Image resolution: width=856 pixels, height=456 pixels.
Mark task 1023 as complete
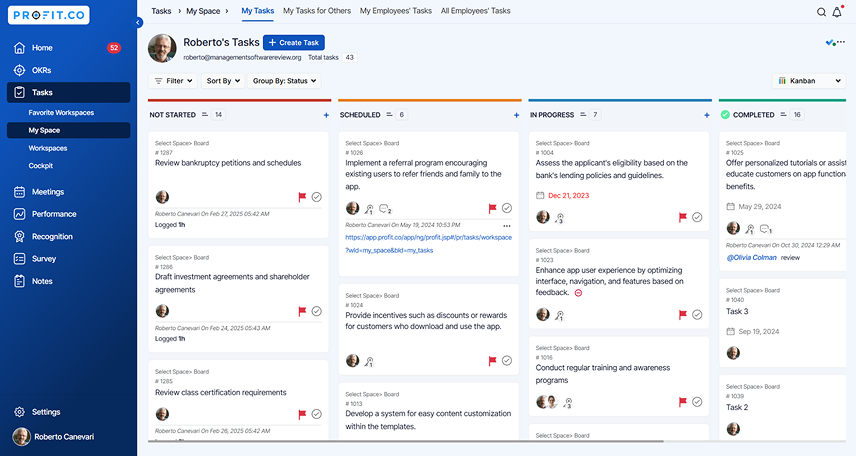point(697,315)
